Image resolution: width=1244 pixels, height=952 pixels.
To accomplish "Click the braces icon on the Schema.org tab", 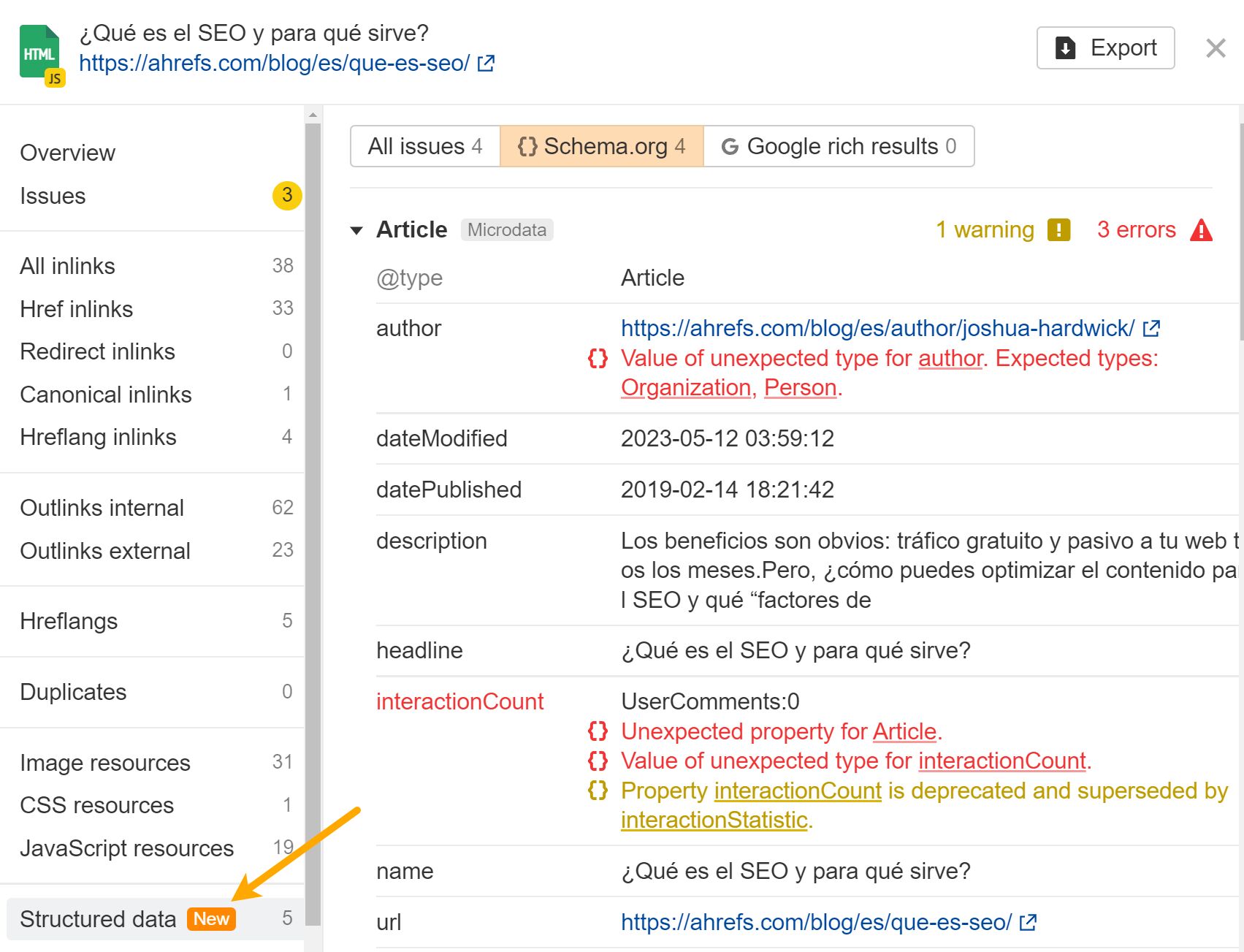I will click(x=528, y=146).
